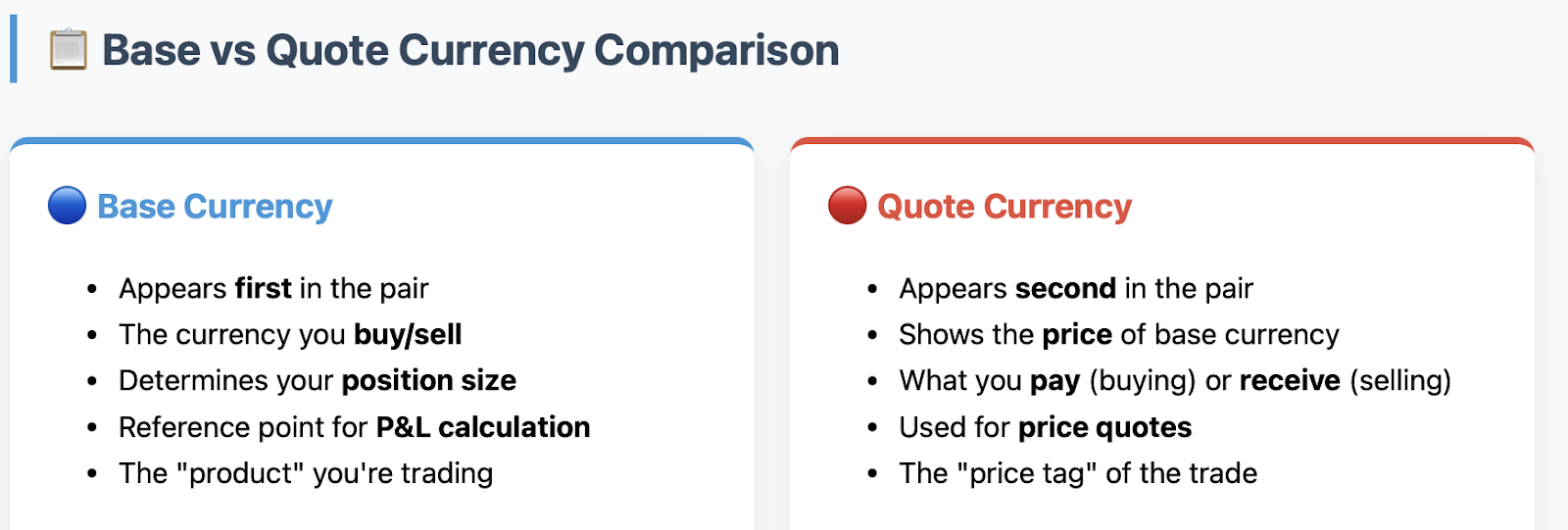Click "Shows the price of base currency"

click(x=1118, y=335)
